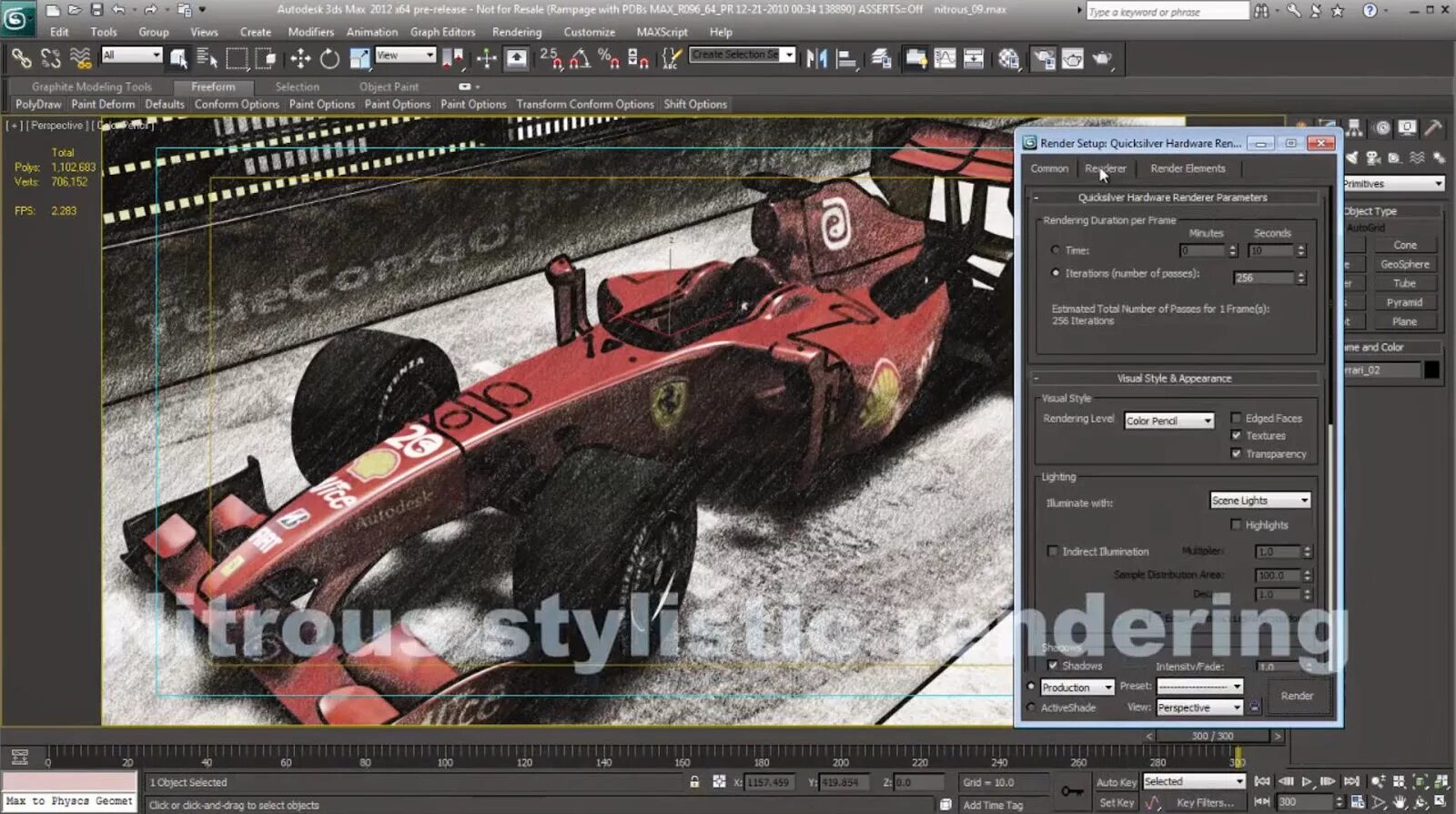1456x814 pixels.
Task: Open the Rendering Level Color Pencil dropdown
Action: pyautogui.click(x=1169, y=421)
